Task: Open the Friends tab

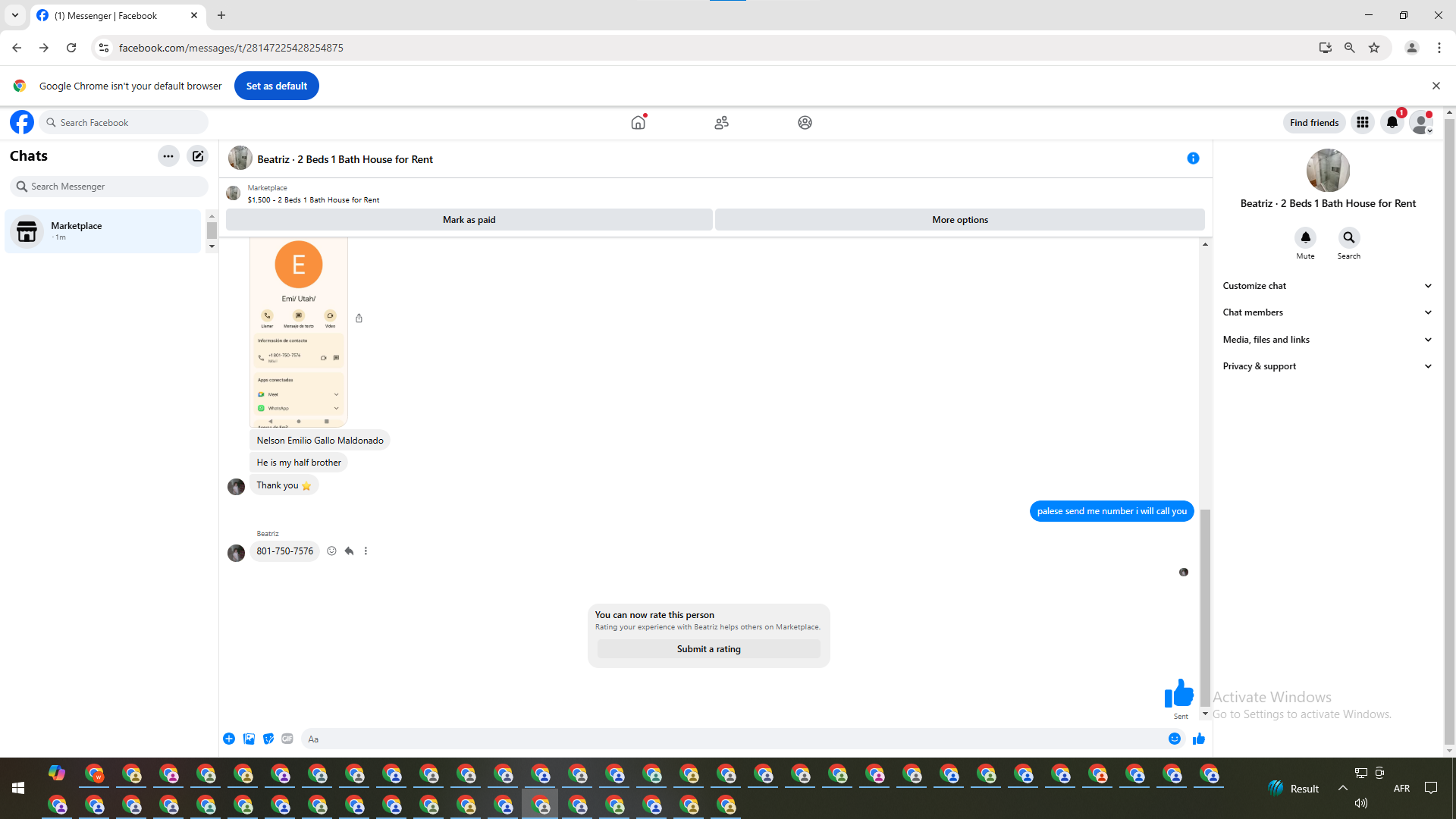Action: pos(721,123)
